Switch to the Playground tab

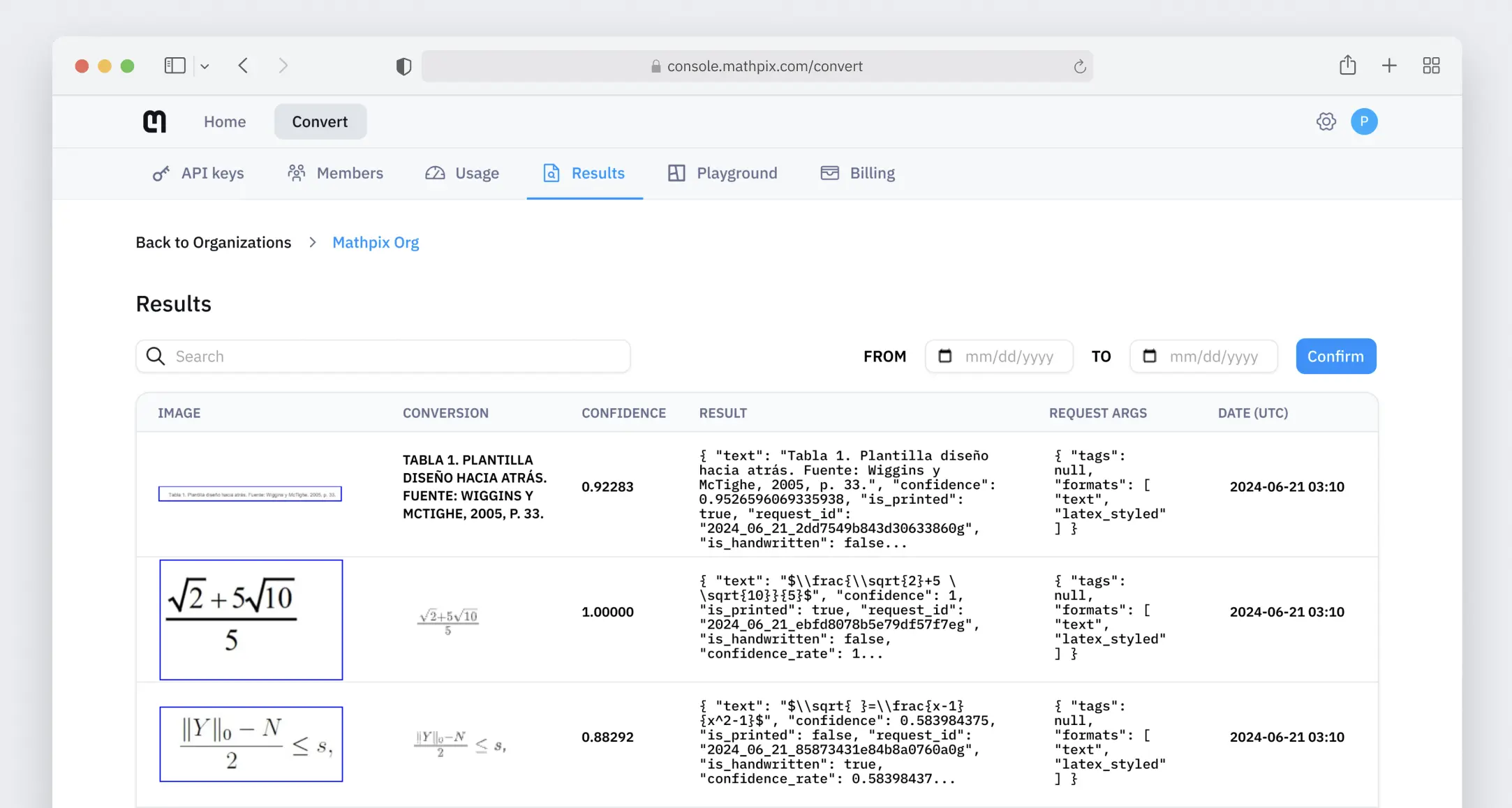737,173
